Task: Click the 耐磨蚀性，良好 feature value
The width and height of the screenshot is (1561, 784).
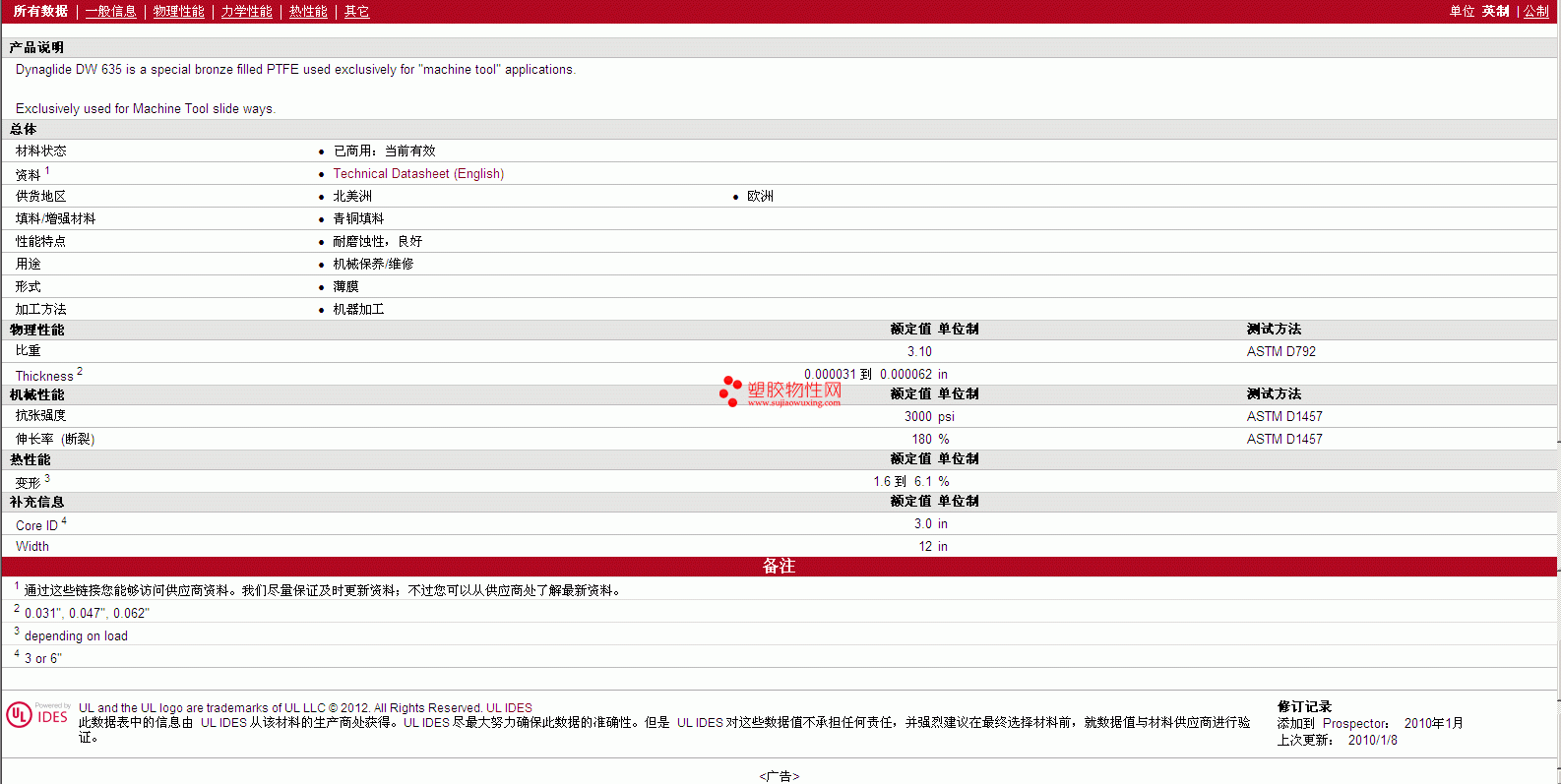Action: tap(378, 241)
